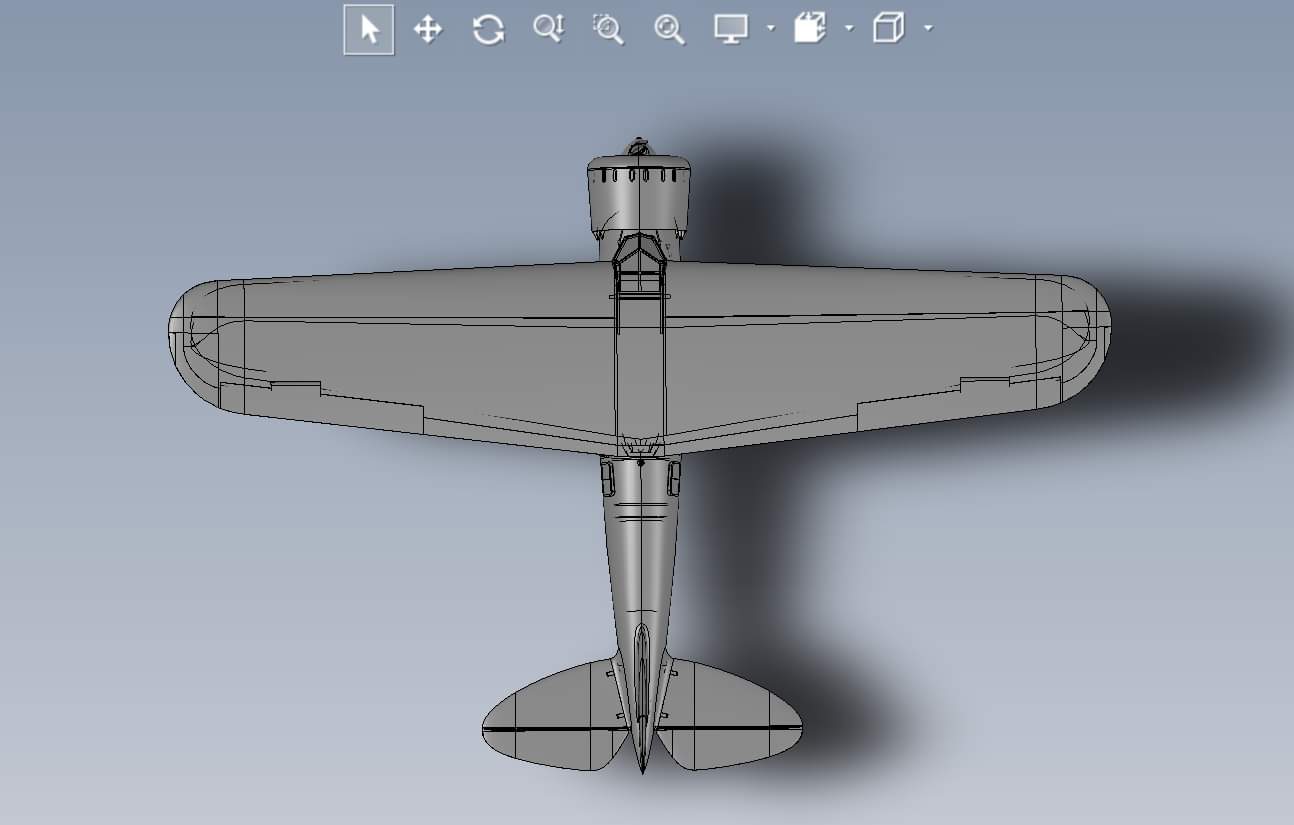Open the cube display style dropdown arrow
The width and height of the screenshot is (1294, 825).
(x=928, y=28)
